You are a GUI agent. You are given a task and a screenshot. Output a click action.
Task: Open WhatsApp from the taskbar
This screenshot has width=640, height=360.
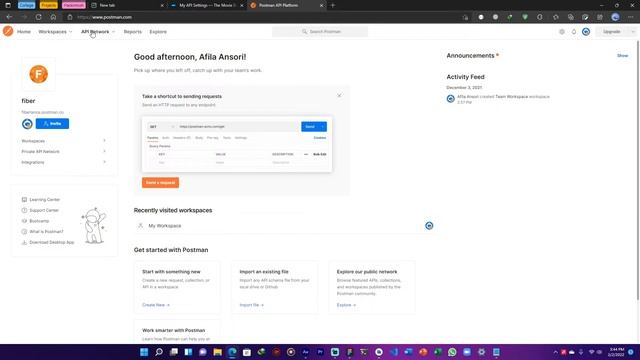coord(452,352)
